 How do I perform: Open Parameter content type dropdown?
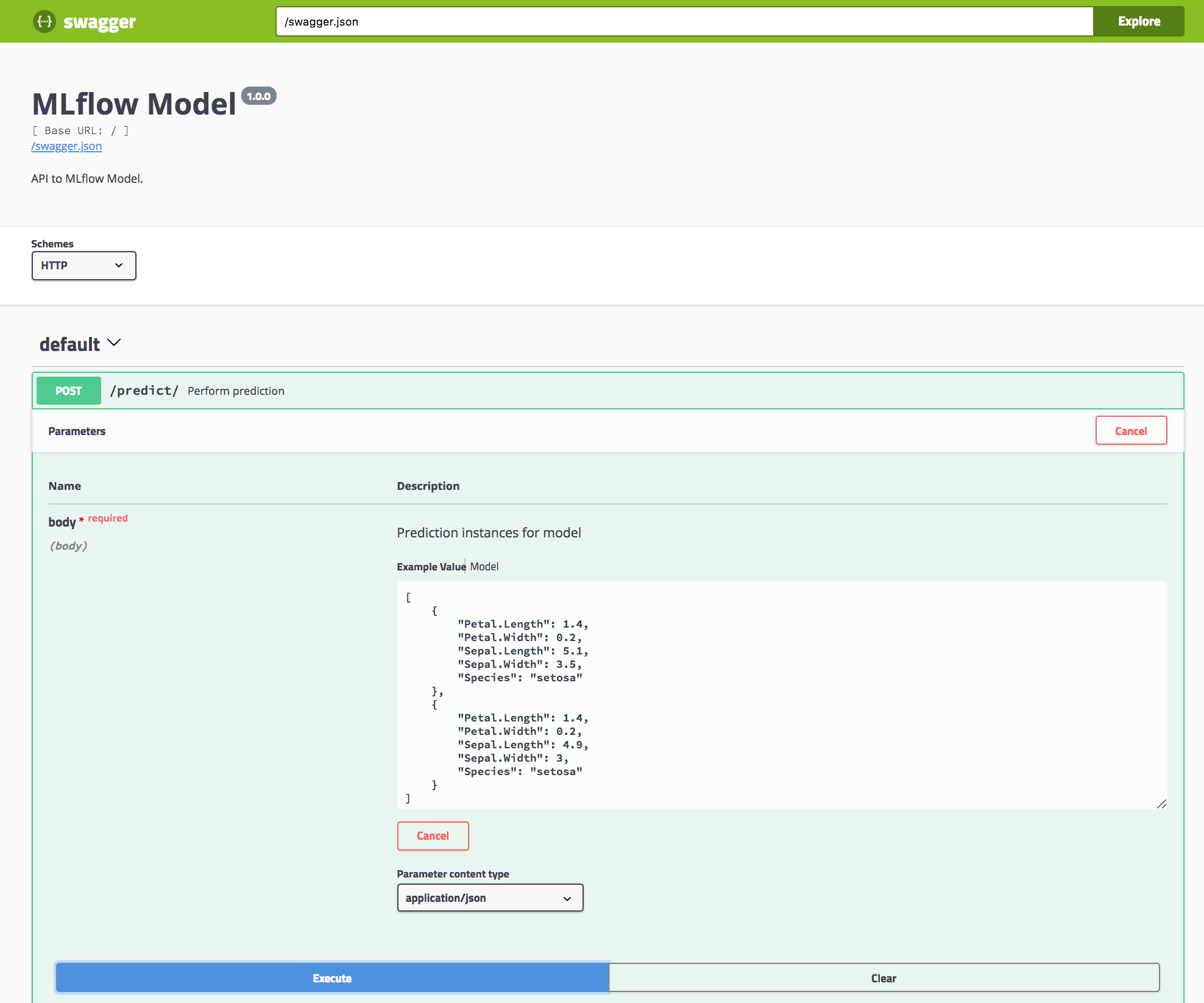489,898
